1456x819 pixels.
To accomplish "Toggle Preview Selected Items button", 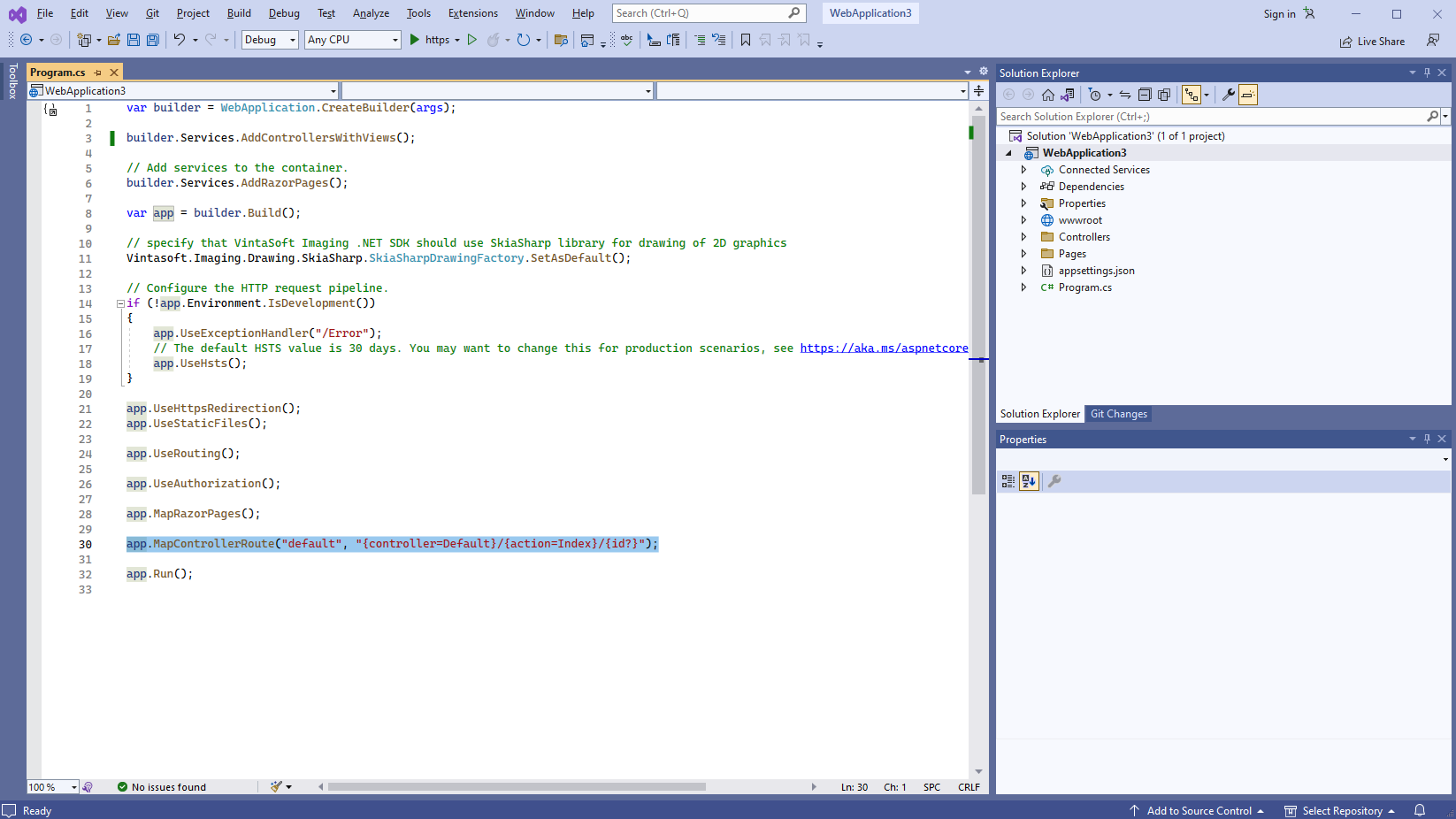I will pyautogui.click(x=1247, y=95).
